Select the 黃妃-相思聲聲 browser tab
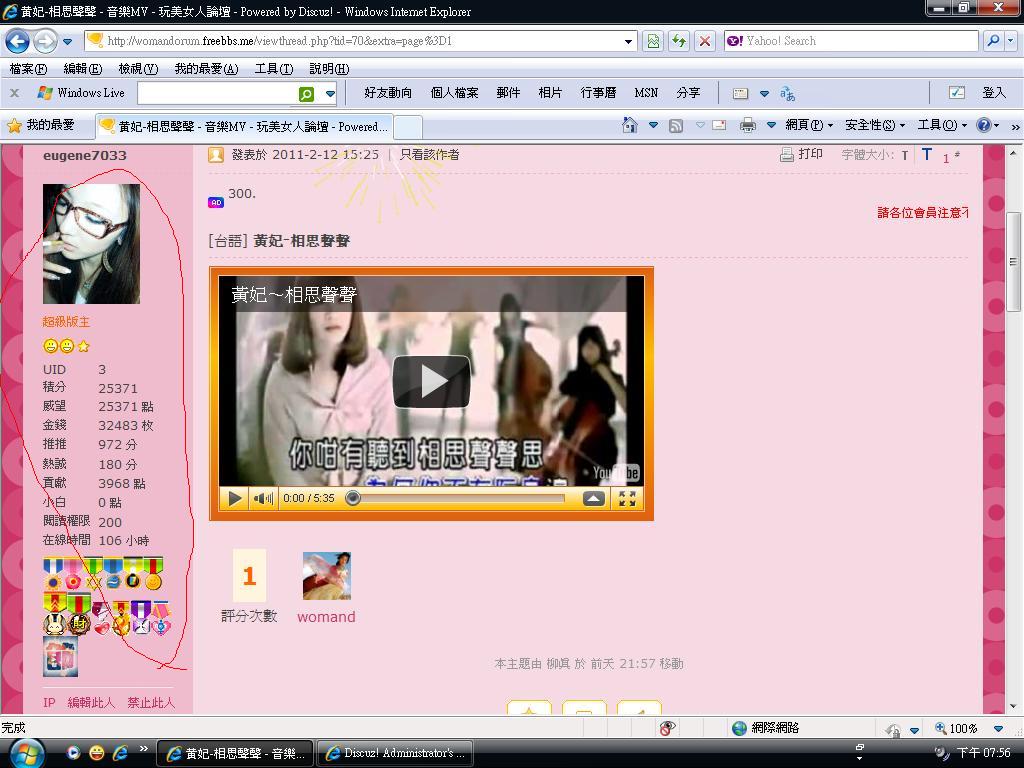The image size is (1024, 768). pyautogui.click(x=244, y=127)
